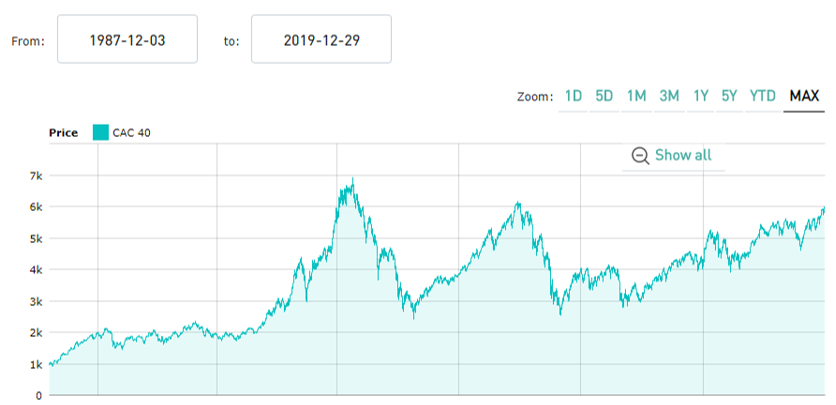
Task: Click the 7k y-axis label
Action: point(35,176)
